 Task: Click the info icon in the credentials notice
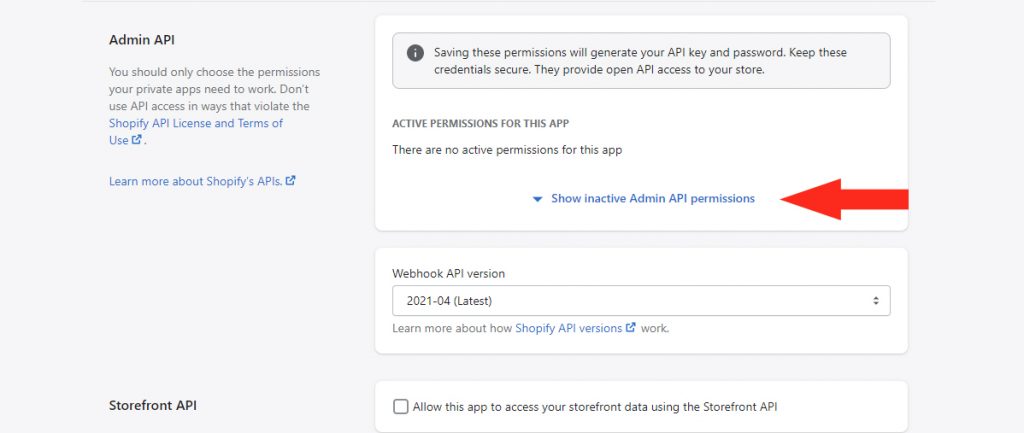tap(415, 53)
